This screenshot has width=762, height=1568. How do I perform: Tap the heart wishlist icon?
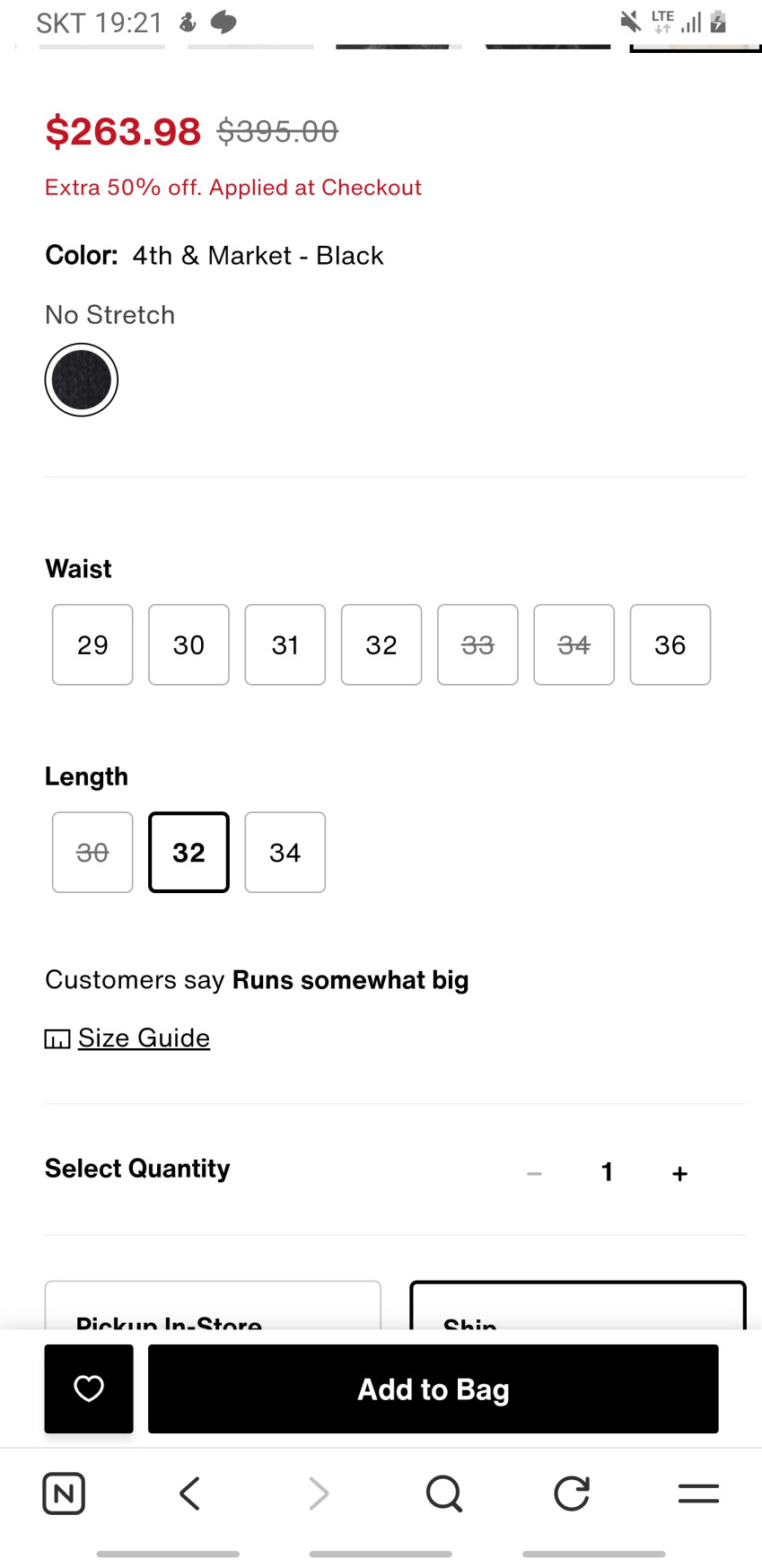[89, 1388]
